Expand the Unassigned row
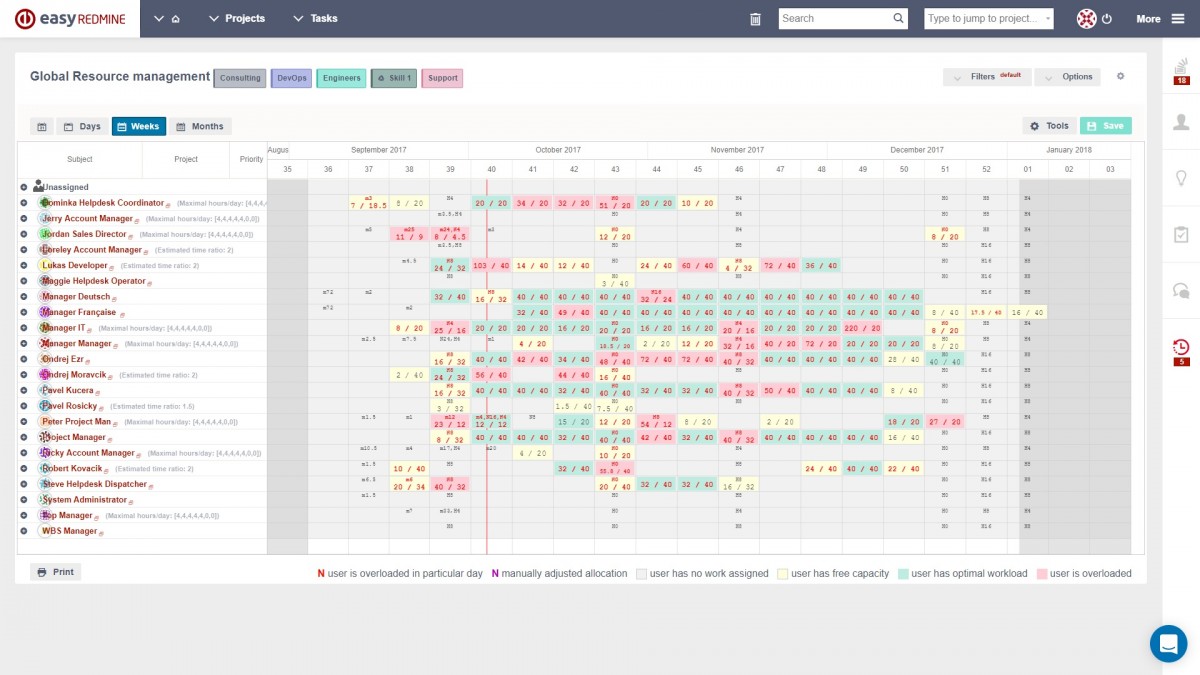Image resolution: width=1200 pixels, height=675 pixels. [24, 187]
